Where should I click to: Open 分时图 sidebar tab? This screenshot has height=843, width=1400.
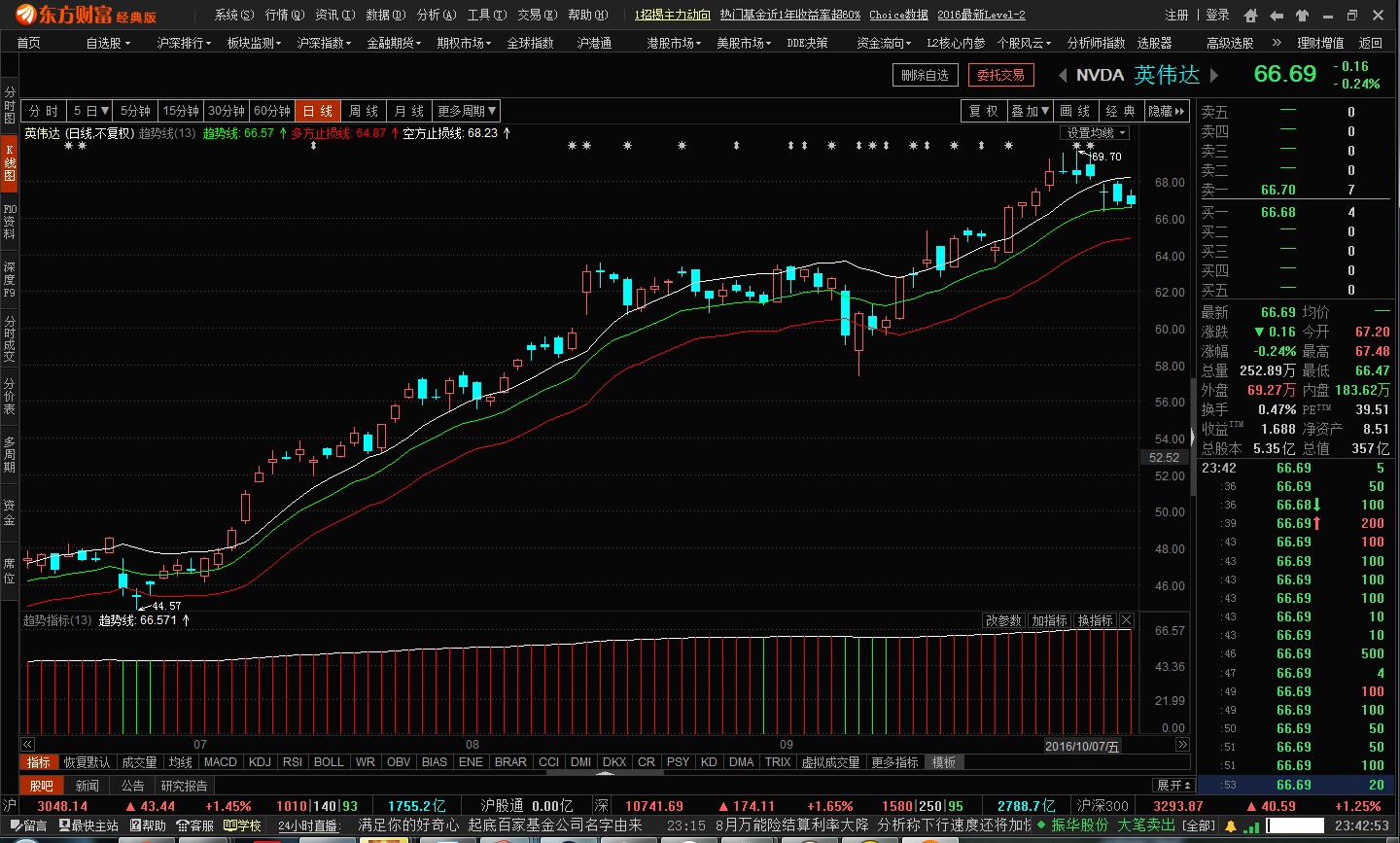click(10, 105)
